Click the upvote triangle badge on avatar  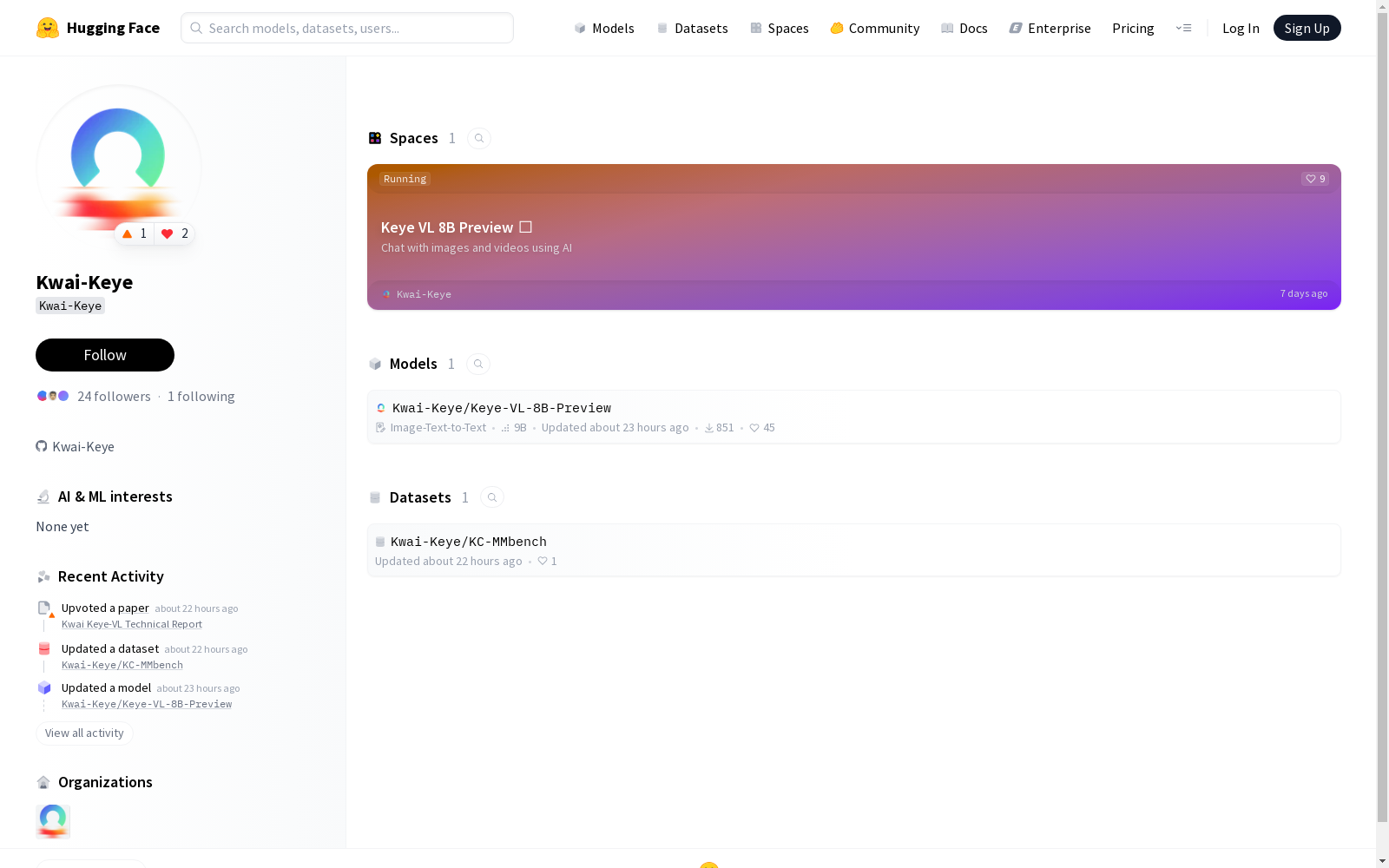click(135, 233)
